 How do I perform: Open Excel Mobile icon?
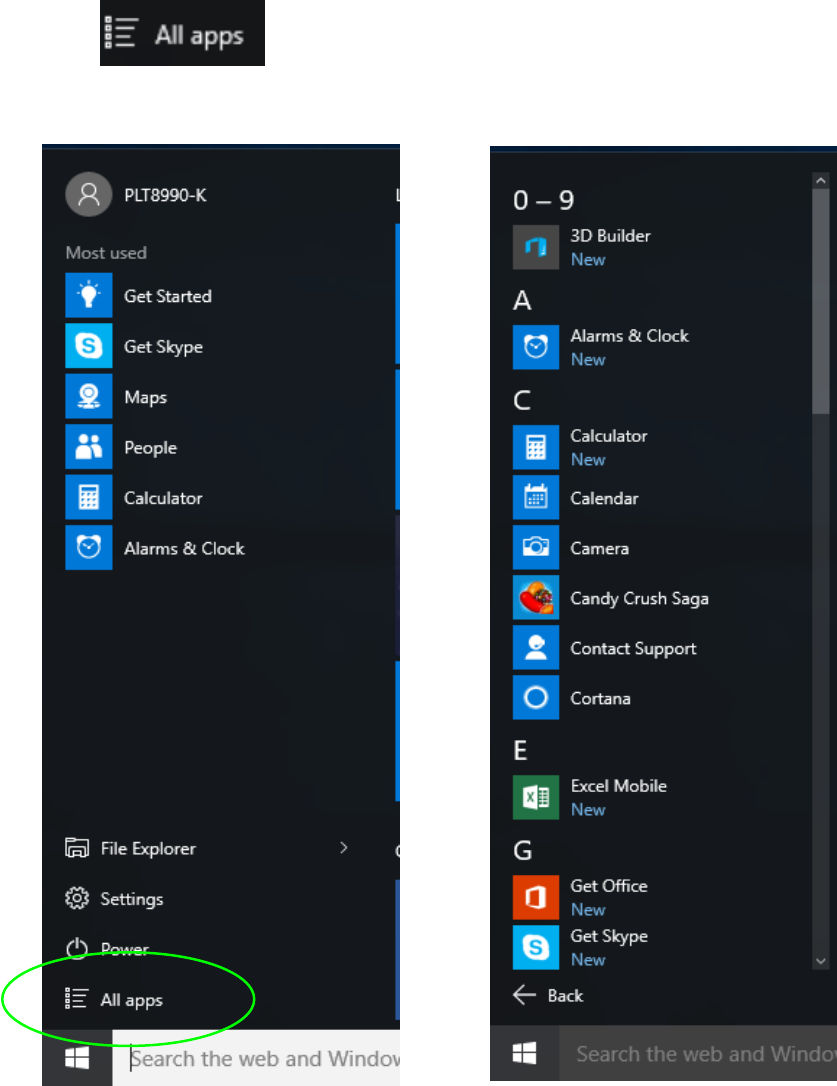536,797
